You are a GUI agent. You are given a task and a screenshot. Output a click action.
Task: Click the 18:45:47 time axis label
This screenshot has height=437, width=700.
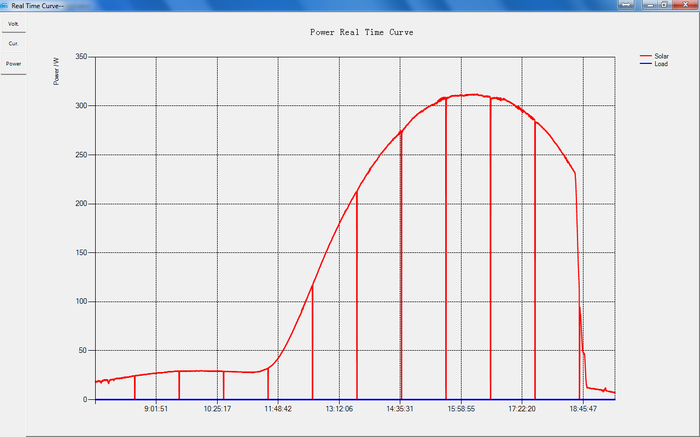[x=583, y=409]
